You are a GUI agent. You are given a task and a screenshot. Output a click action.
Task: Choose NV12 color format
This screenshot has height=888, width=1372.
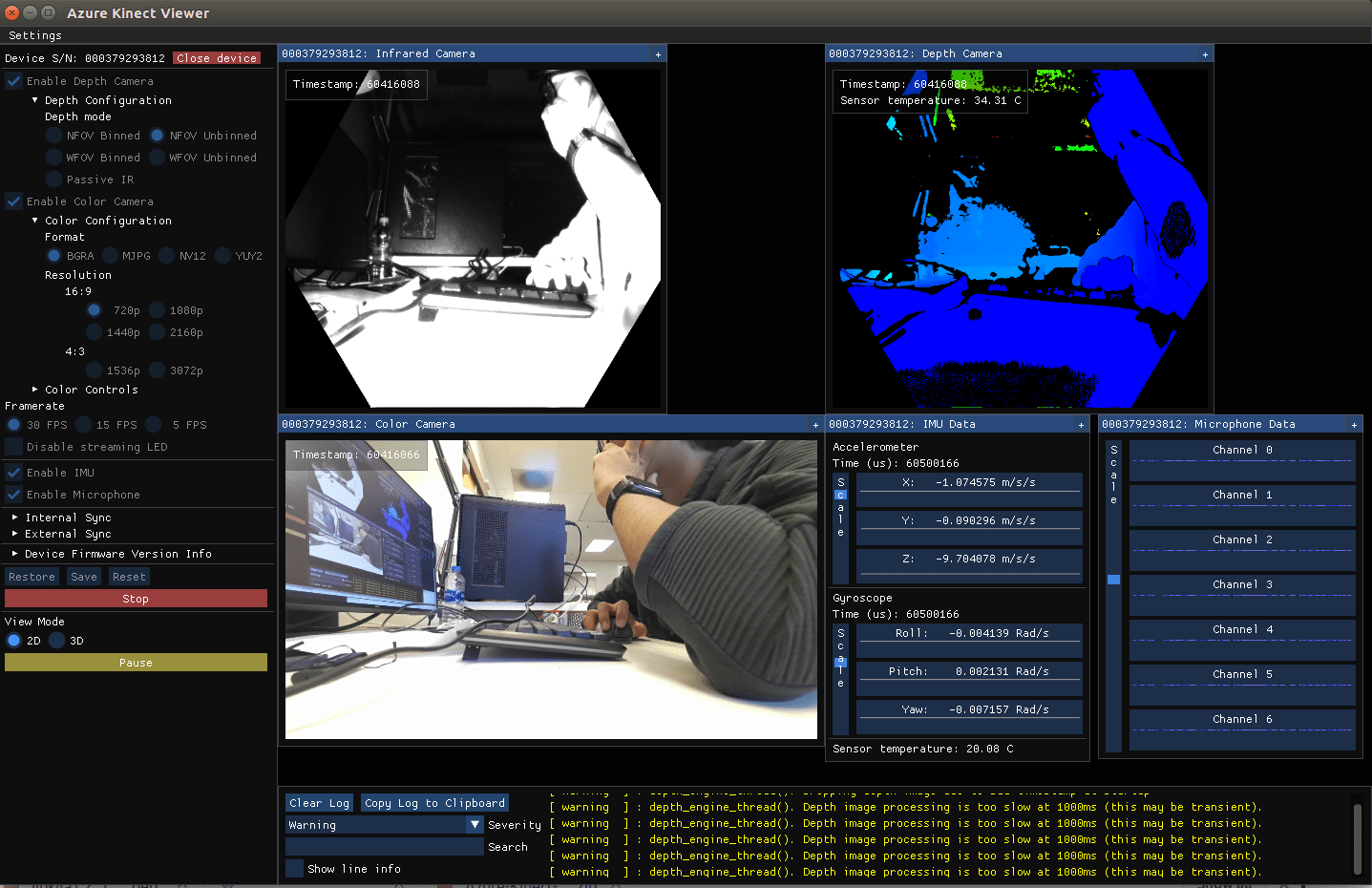(167, 256)
